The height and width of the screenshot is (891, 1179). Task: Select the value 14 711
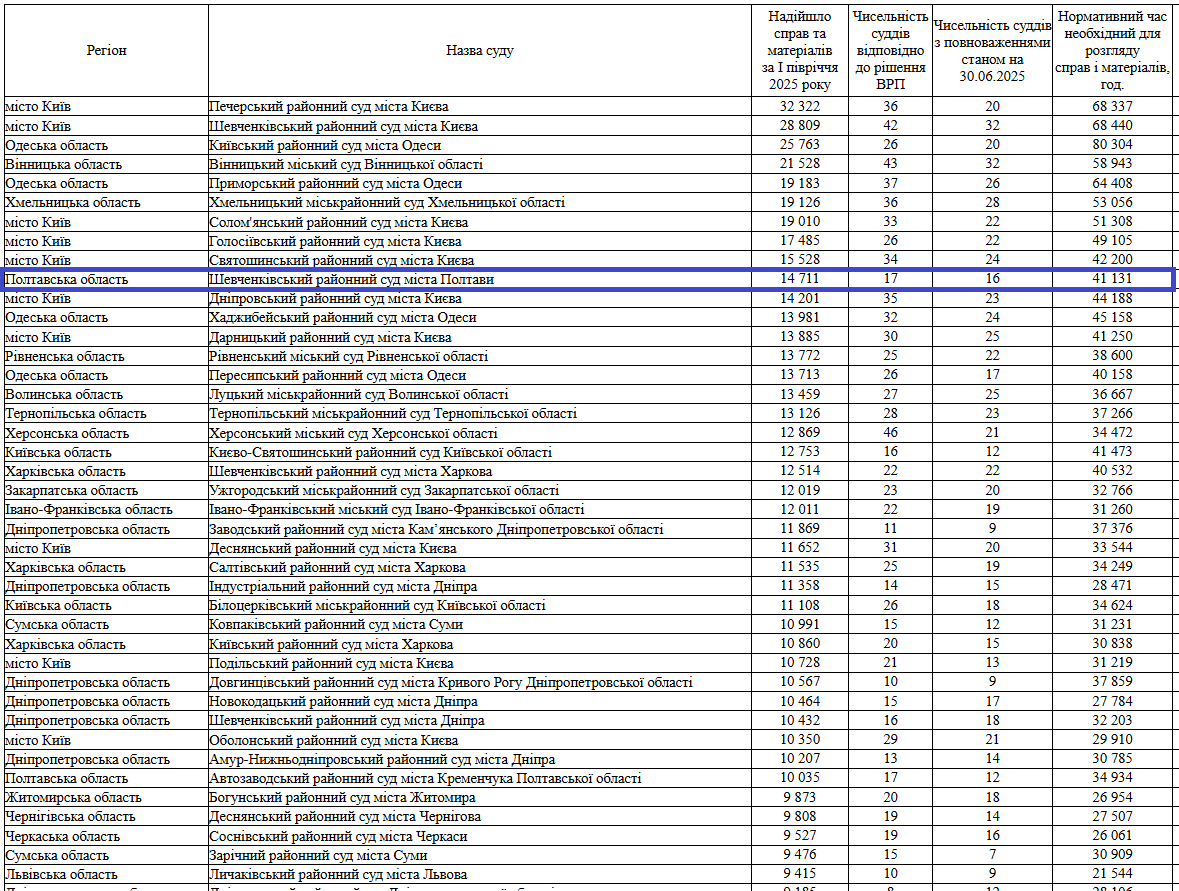799,279
